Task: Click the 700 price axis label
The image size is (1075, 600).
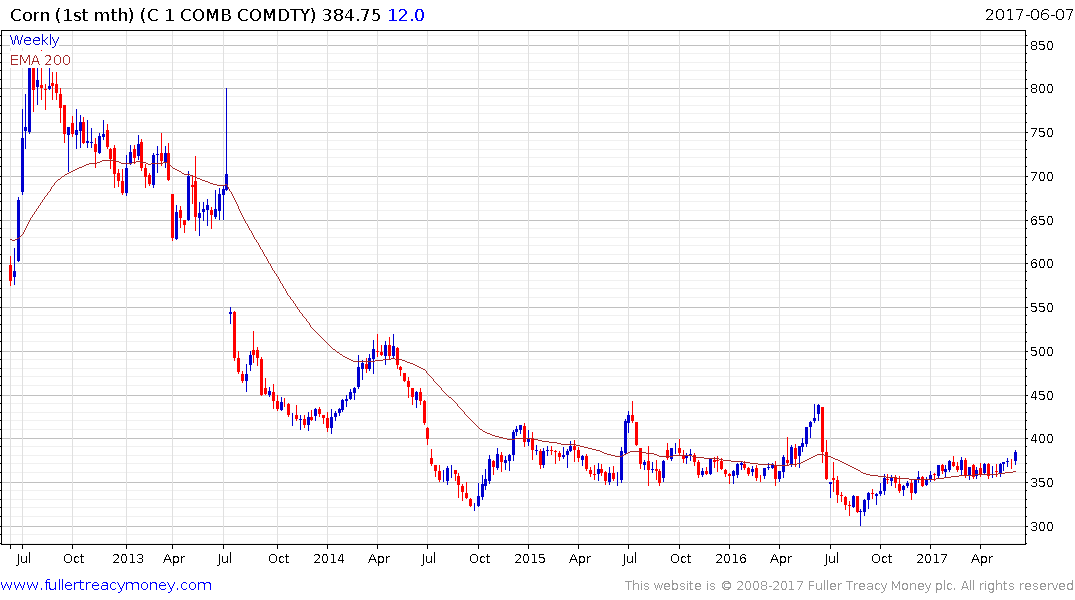Action: click(x=1041, y=176)
